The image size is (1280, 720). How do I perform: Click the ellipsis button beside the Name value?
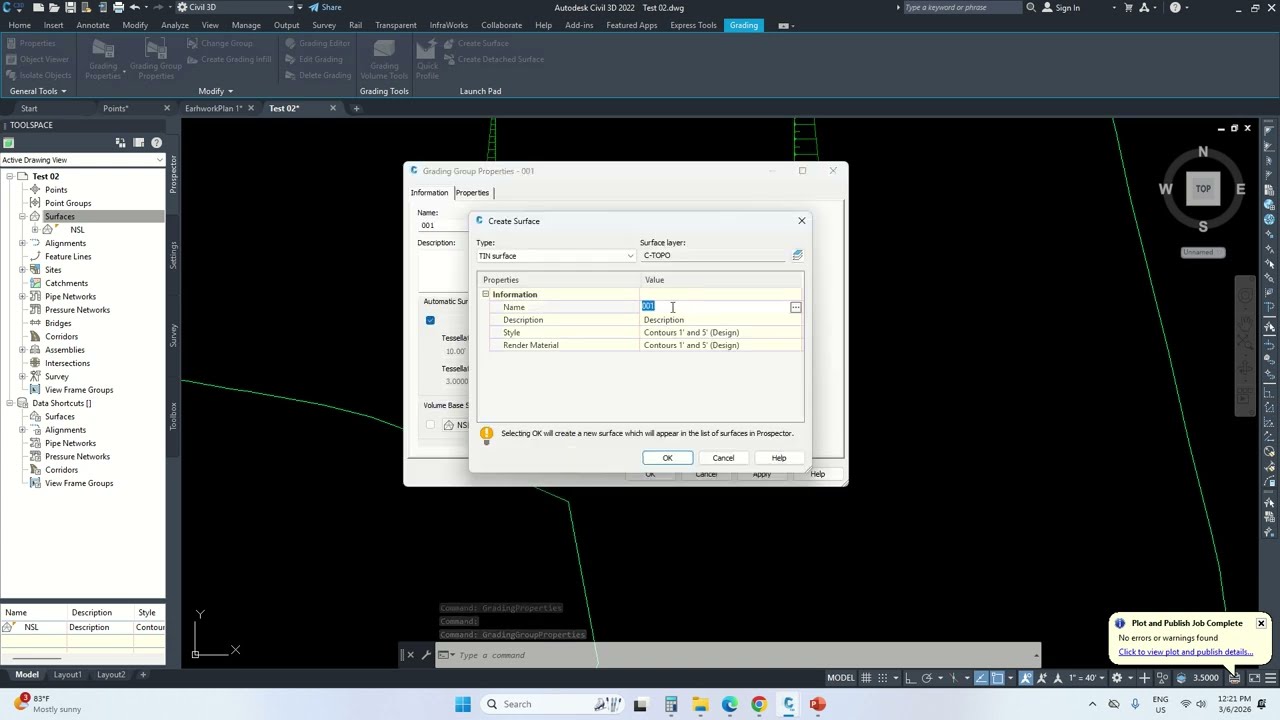pyautogui.click(x=796, y=307)
